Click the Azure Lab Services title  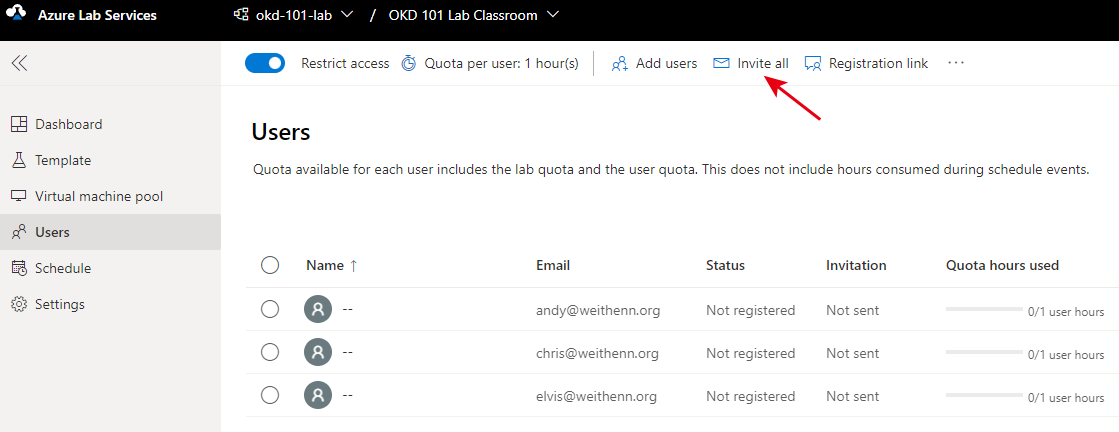[x=97, y=15]
